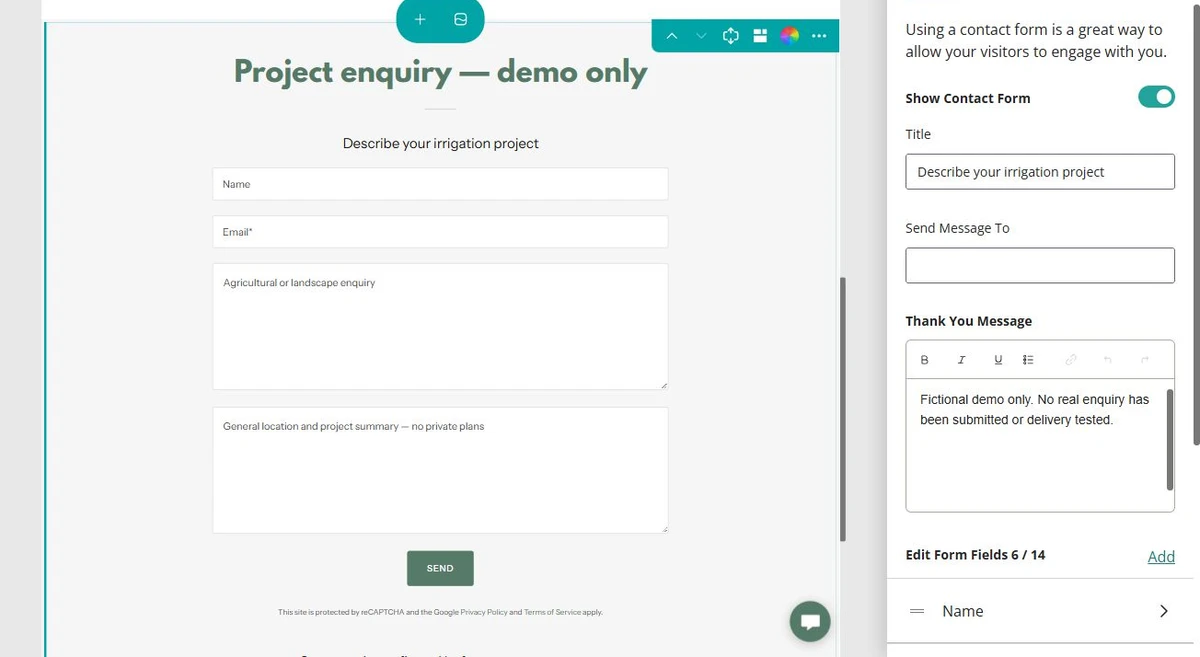Apply italic in the Thank You Message editor

click(x=961, y=360)
